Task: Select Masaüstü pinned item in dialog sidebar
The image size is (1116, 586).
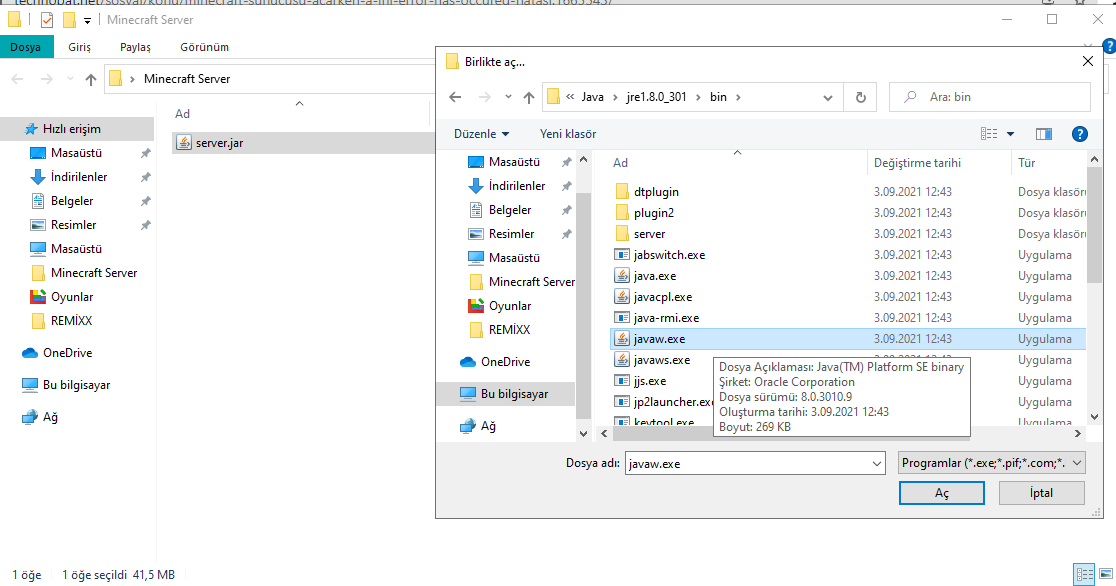Action: tap(514, 162)
